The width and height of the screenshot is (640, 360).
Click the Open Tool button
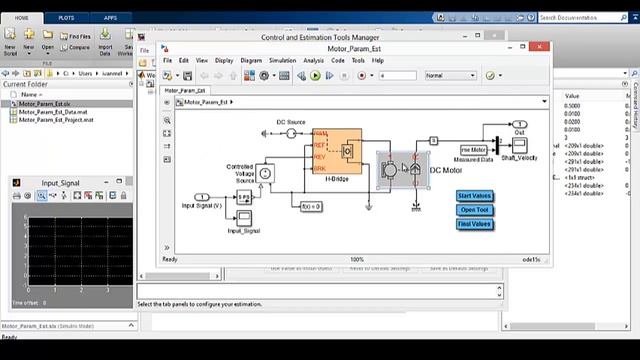tap(474, 210)
